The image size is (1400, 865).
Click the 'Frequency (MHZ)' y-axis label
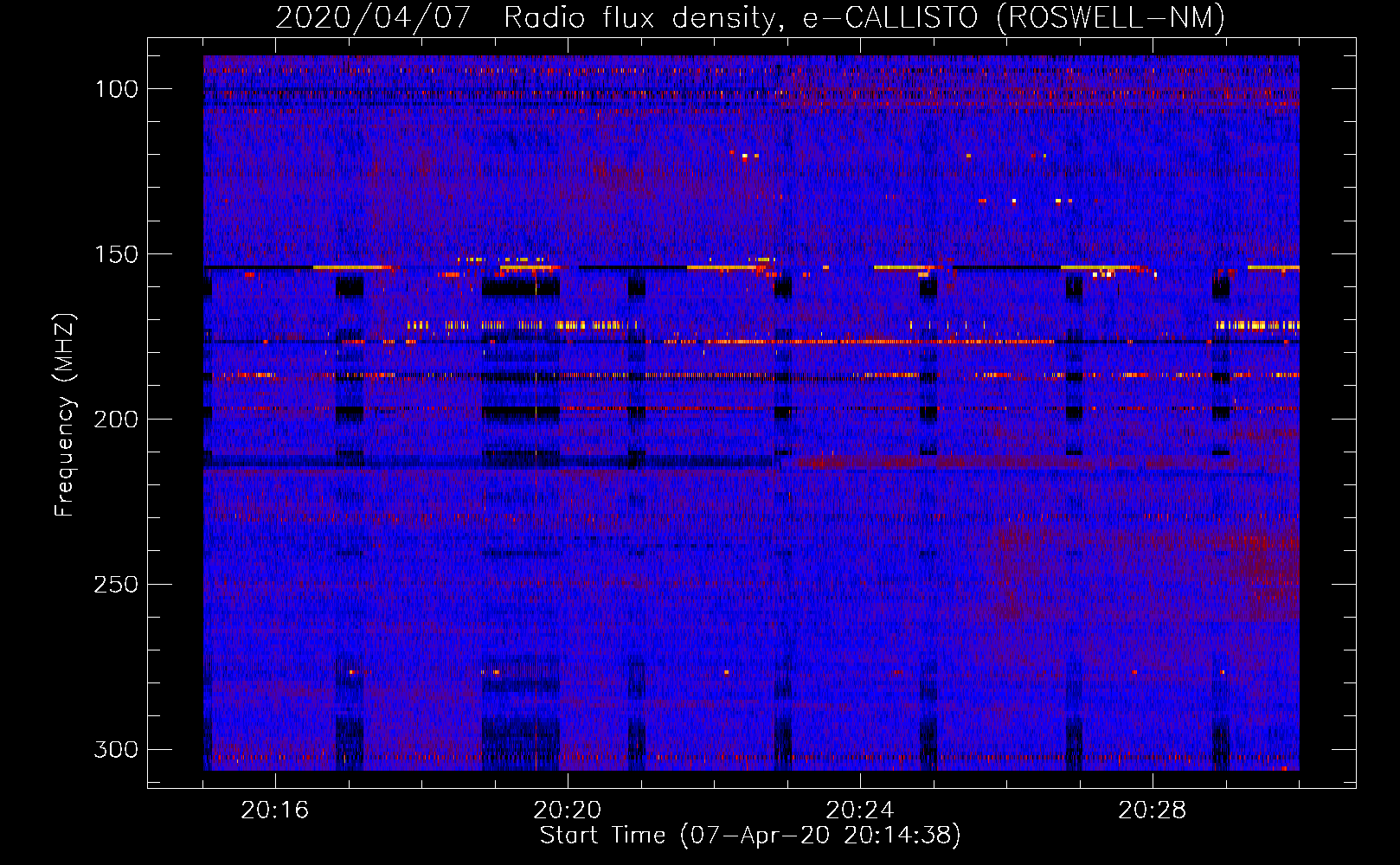click(x=65, y=414)
